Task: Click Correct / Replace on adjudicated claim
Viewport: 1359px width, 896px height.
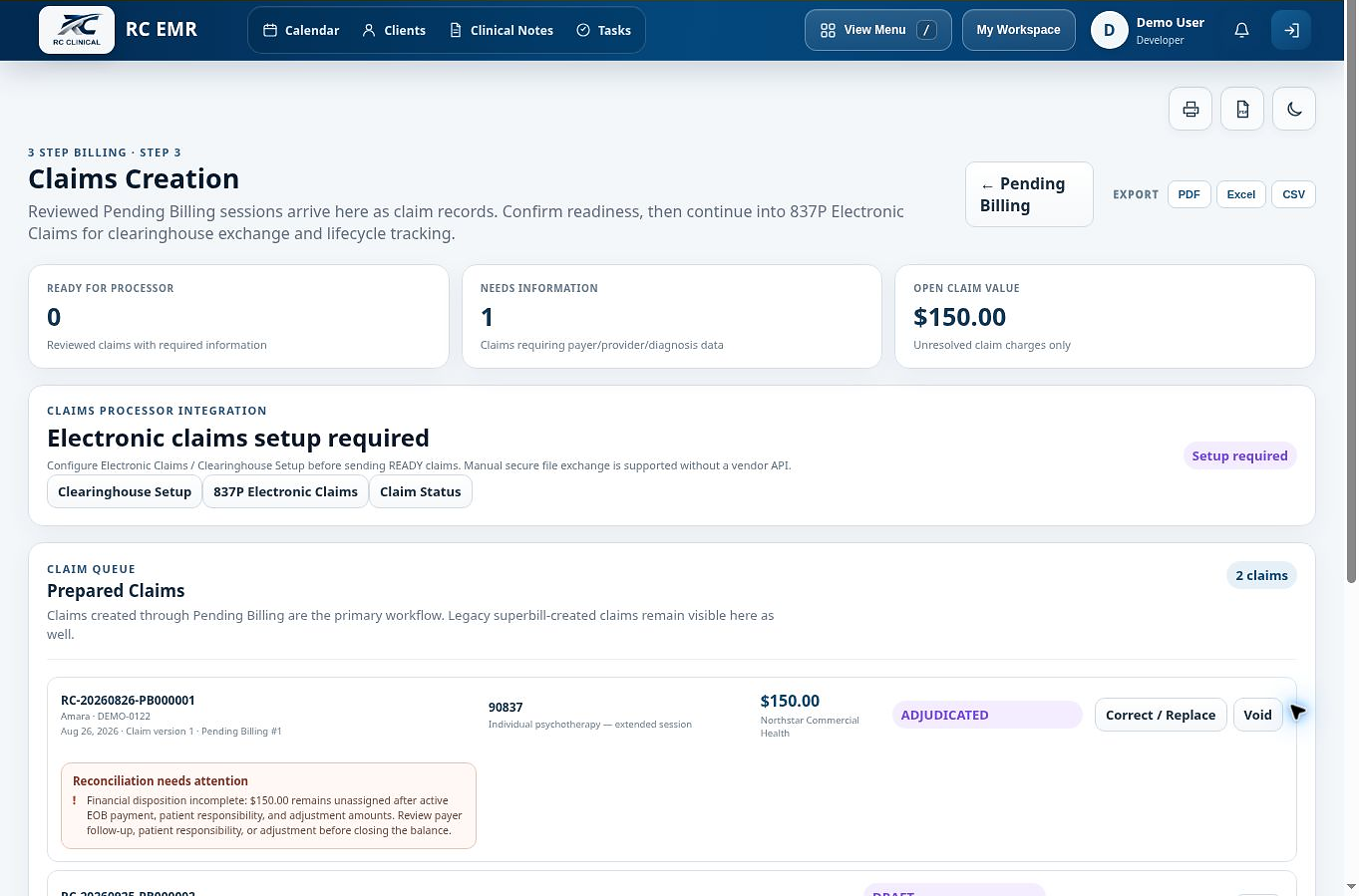Action: point(1161,715)
